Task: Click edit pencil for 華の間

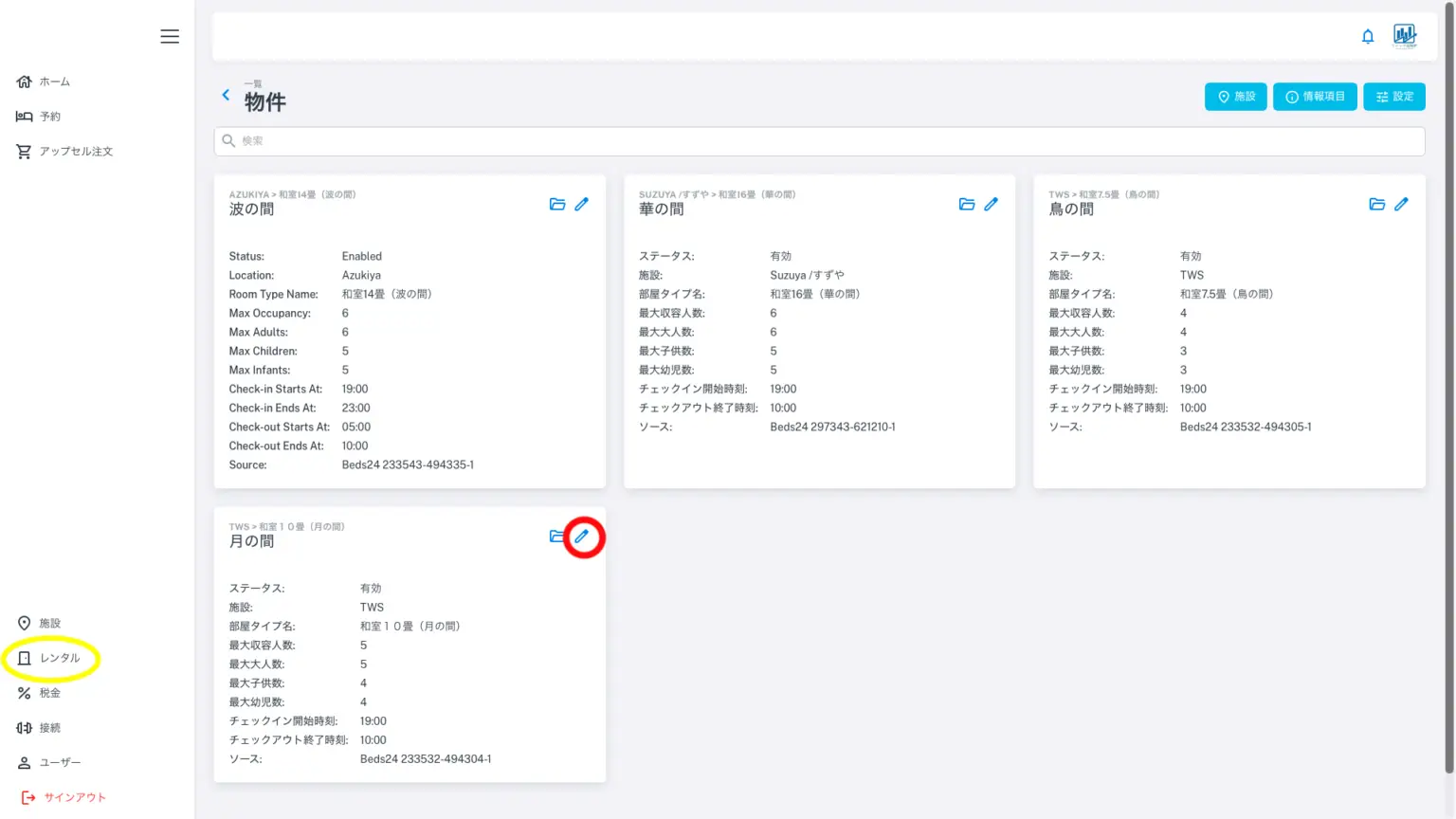Action: pos(992,204)
